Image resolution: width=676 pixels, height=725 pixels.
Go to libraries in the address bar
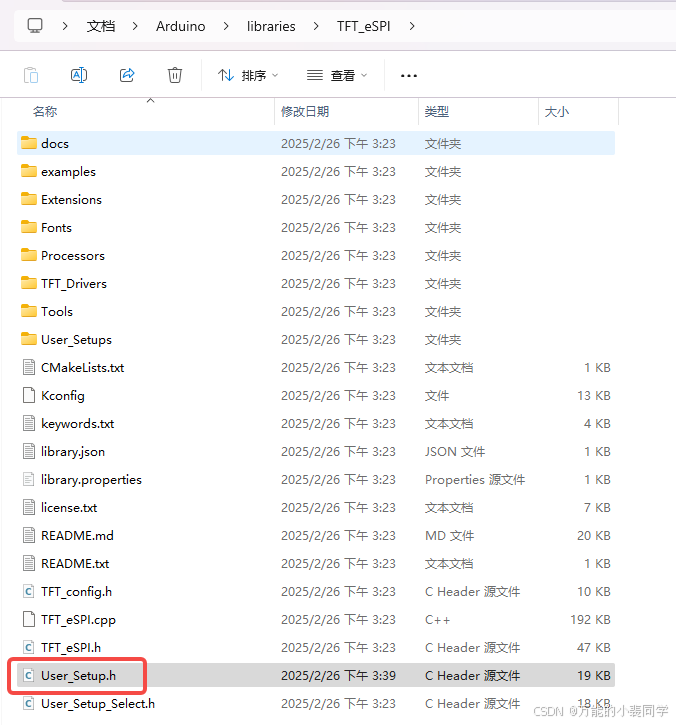pyautogui.click(x=271, y=26)
